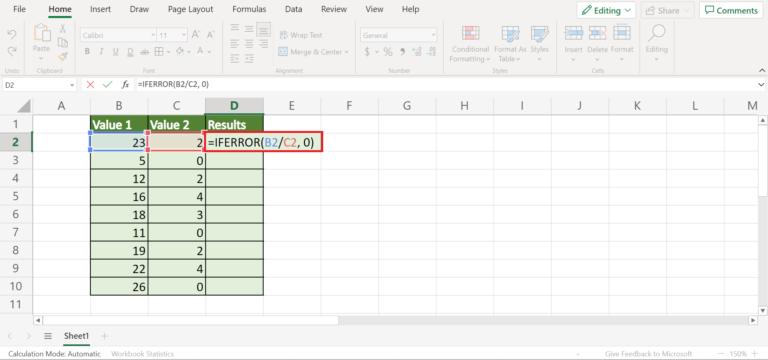
Task: Apply the percent style
Action: tap(388, 51)
